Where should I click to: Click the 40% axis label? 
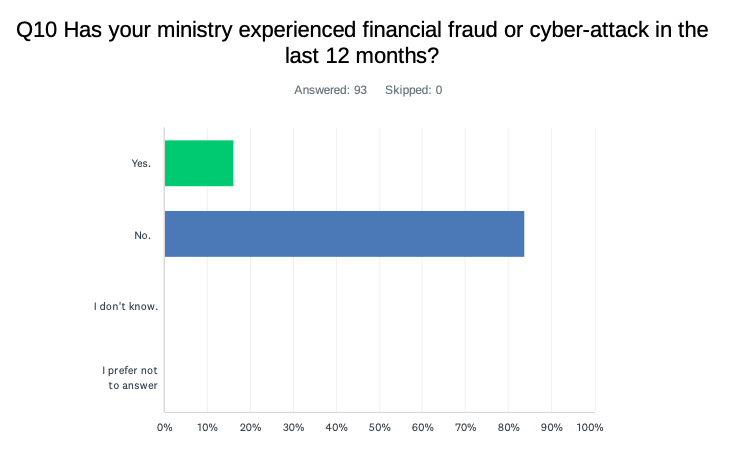[337, 428]
